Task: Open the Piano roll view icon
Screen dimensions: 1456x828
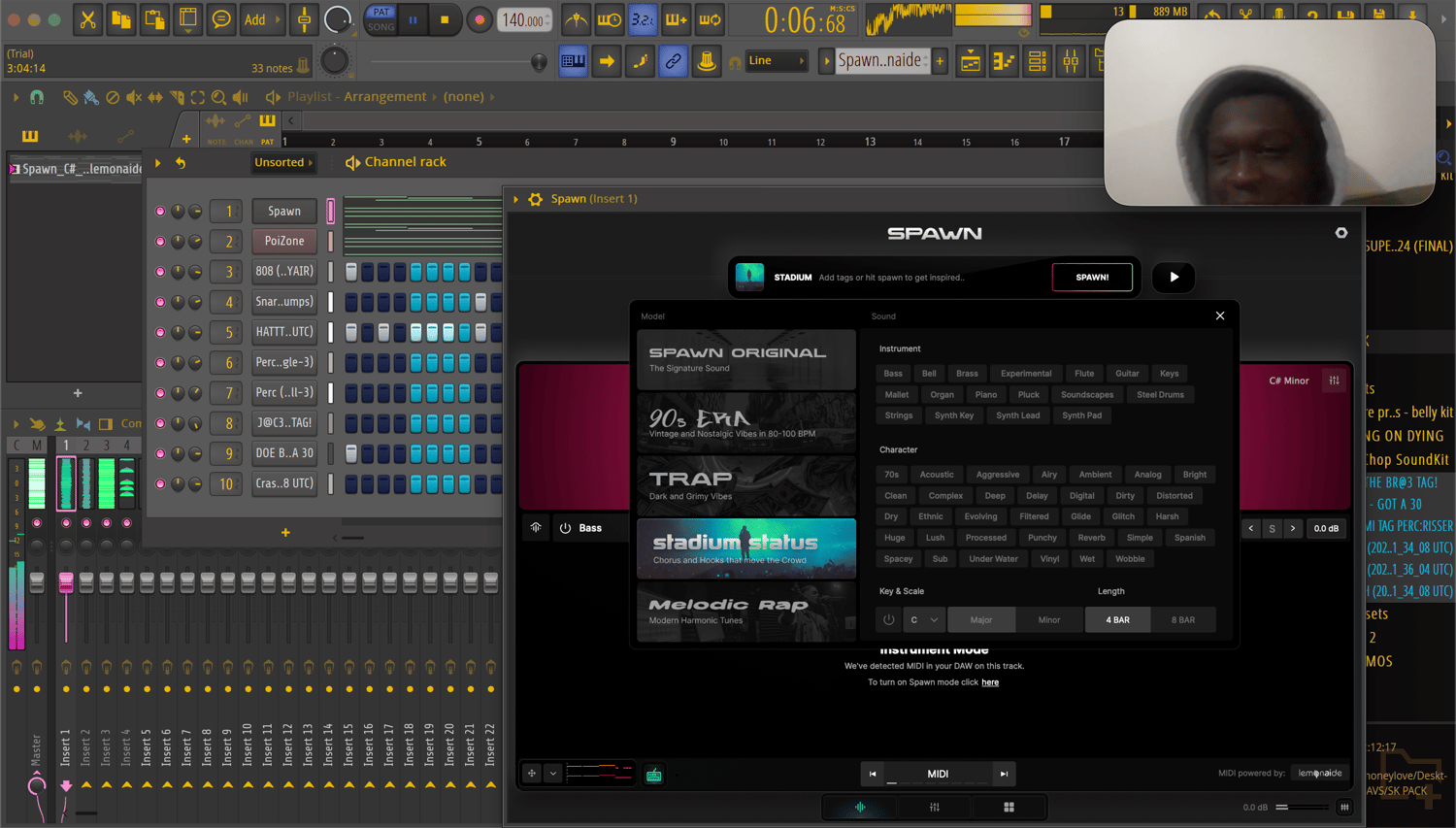Action: click(1004, 62)
